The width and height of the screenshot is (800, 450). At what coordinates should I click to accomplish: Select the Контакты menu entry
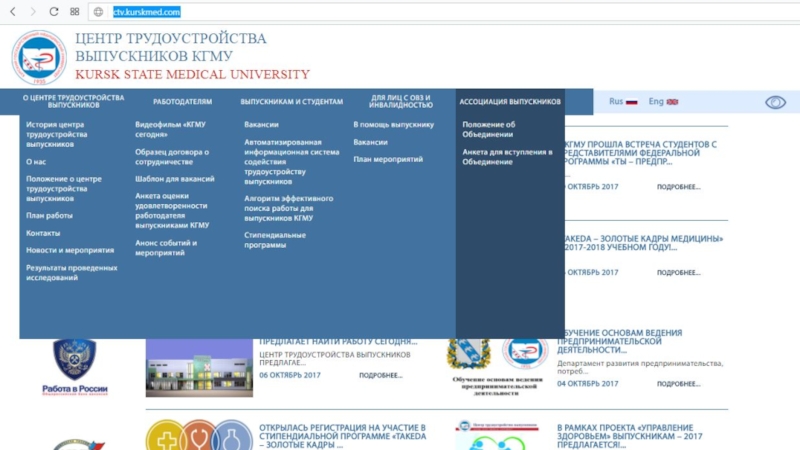coord(43,233)
